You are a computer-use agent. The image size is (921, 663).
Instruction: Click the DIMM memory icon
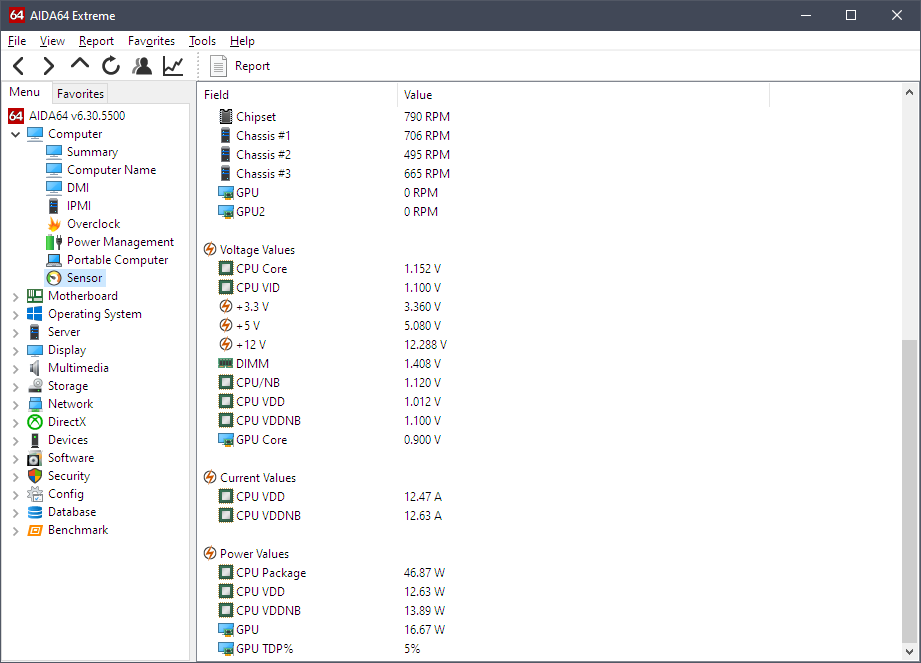226,364
